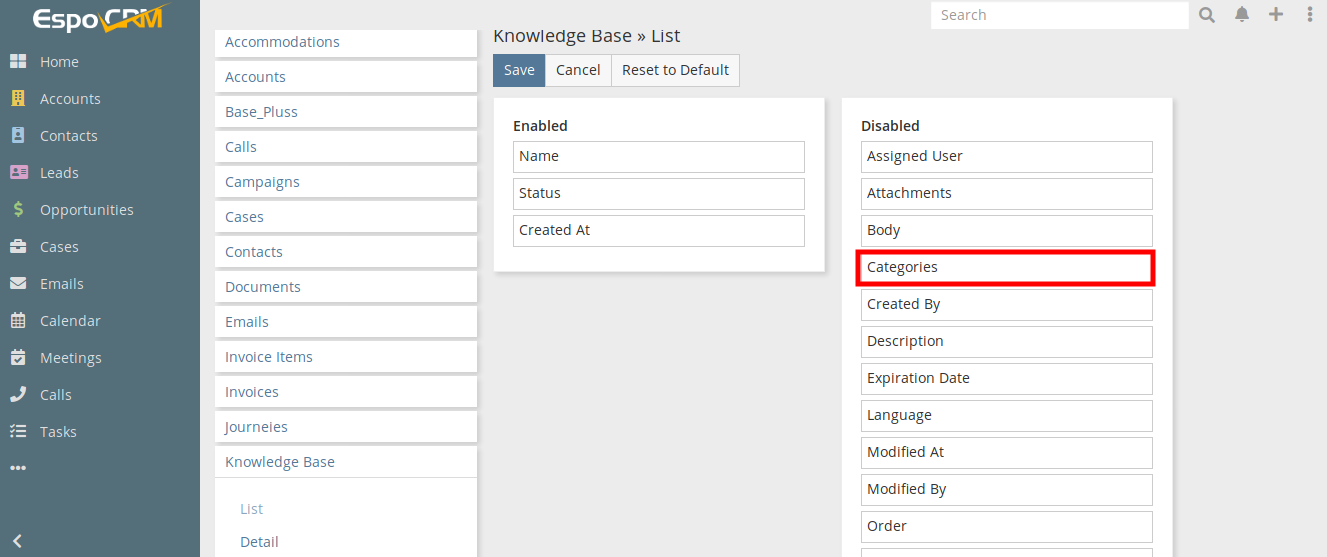Image resolution: width=1327 pixels, height=557 pixels.
Task: Open the notifications bell
Action: [1242, 15]
